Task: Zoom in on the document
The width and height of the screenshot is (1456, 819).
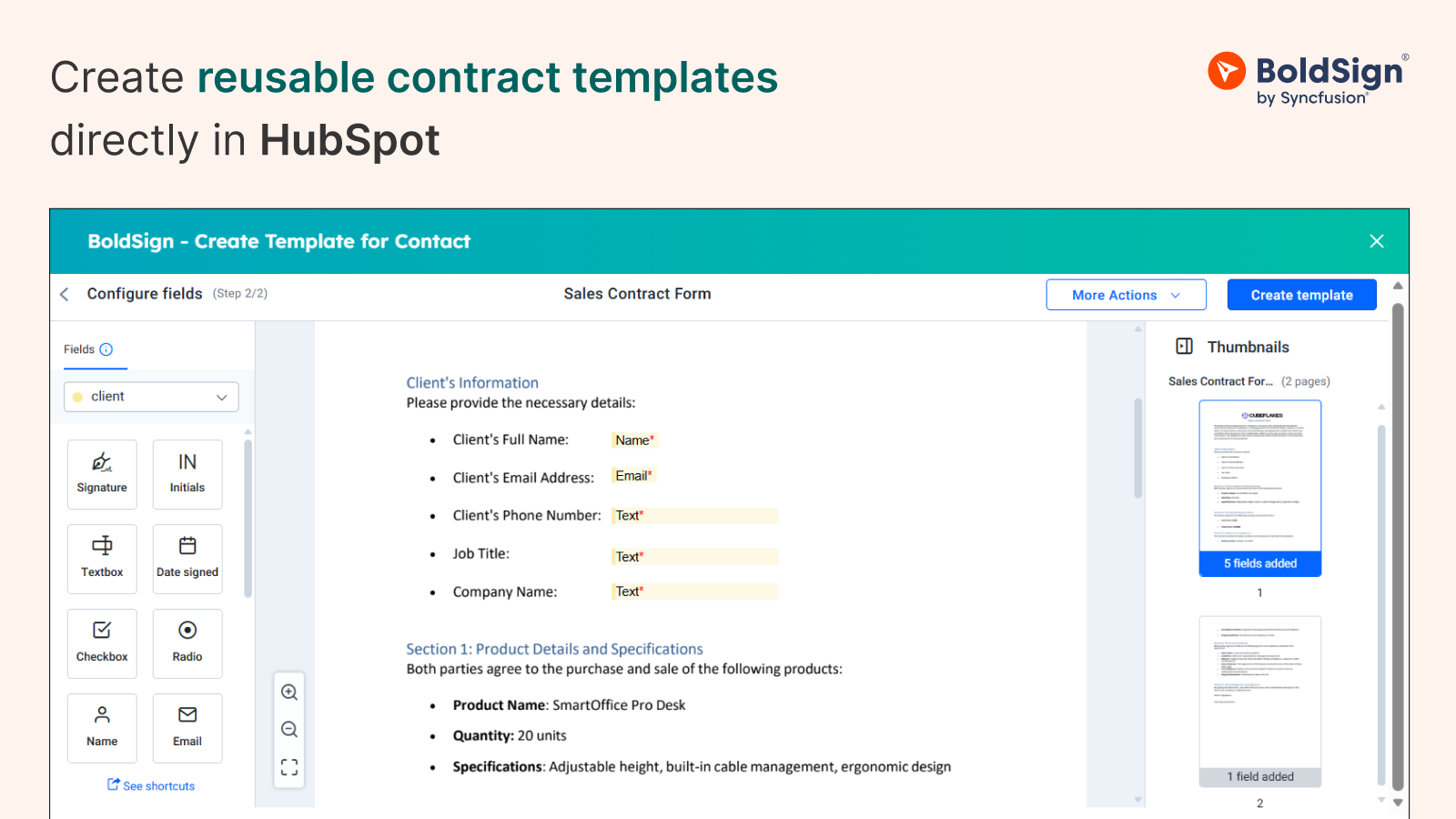Action: [x=288, y=692]
